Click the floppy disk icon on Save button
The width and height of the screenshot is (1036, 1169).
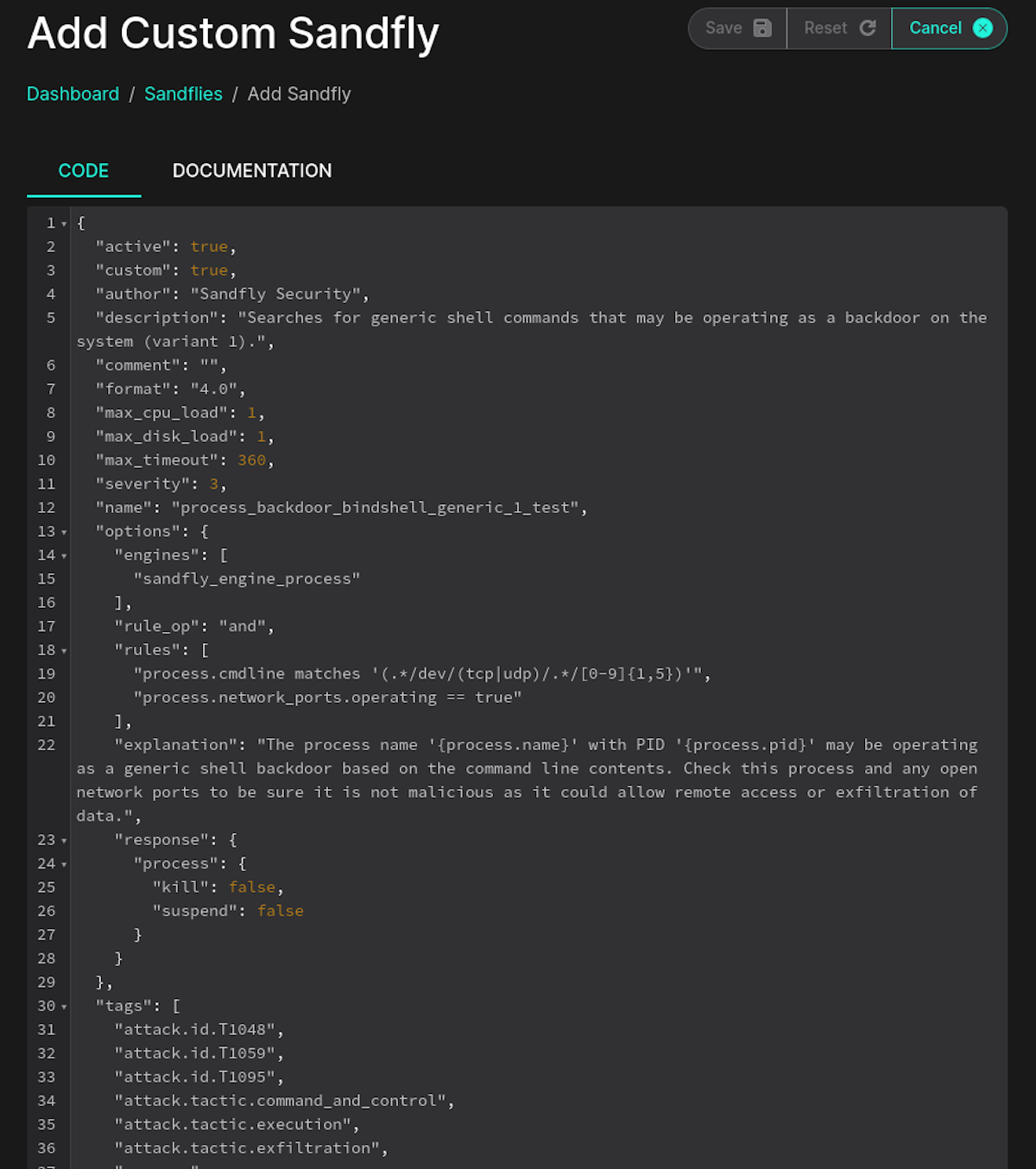(761, 28)
